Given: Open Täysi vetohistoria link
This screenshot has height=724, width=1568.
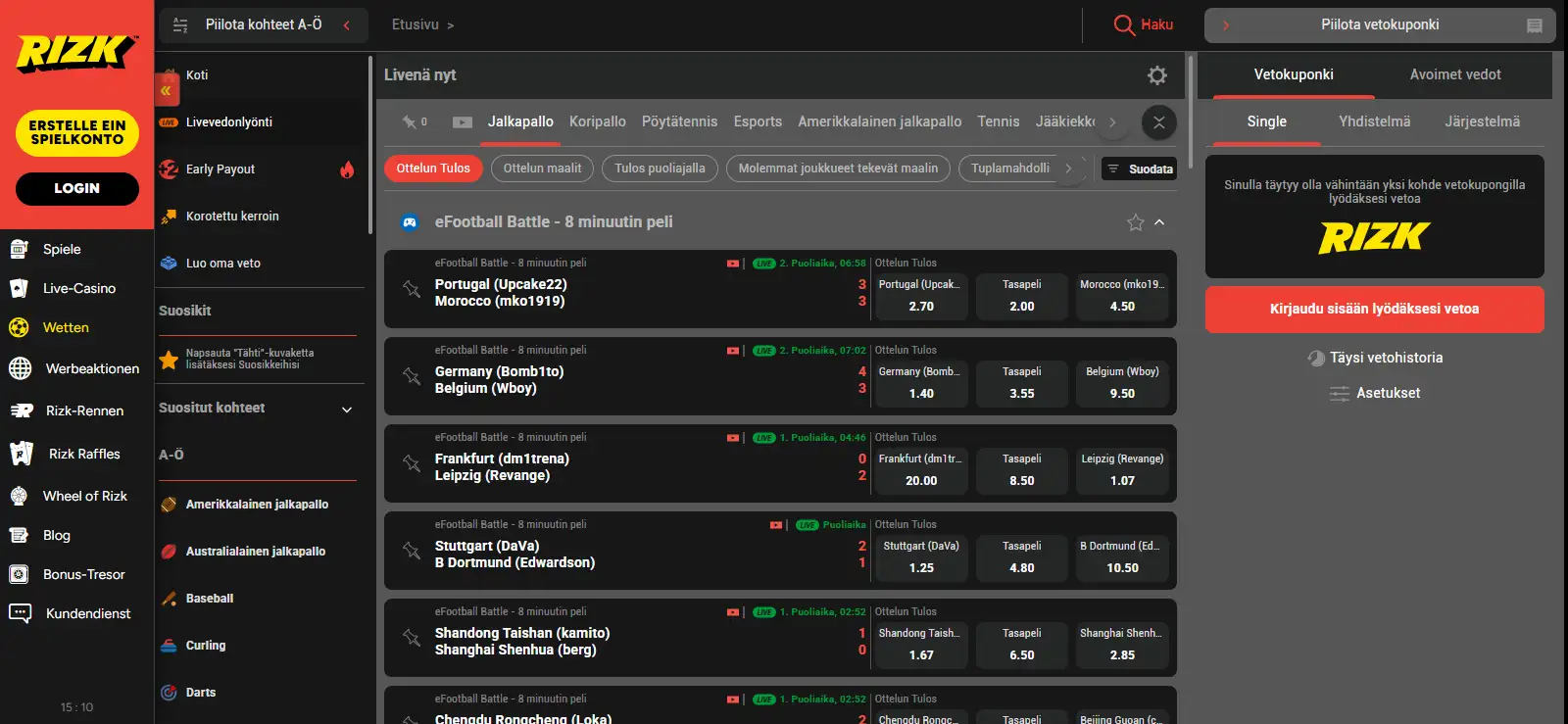Looking at the screenshot, I should 1375,358.
